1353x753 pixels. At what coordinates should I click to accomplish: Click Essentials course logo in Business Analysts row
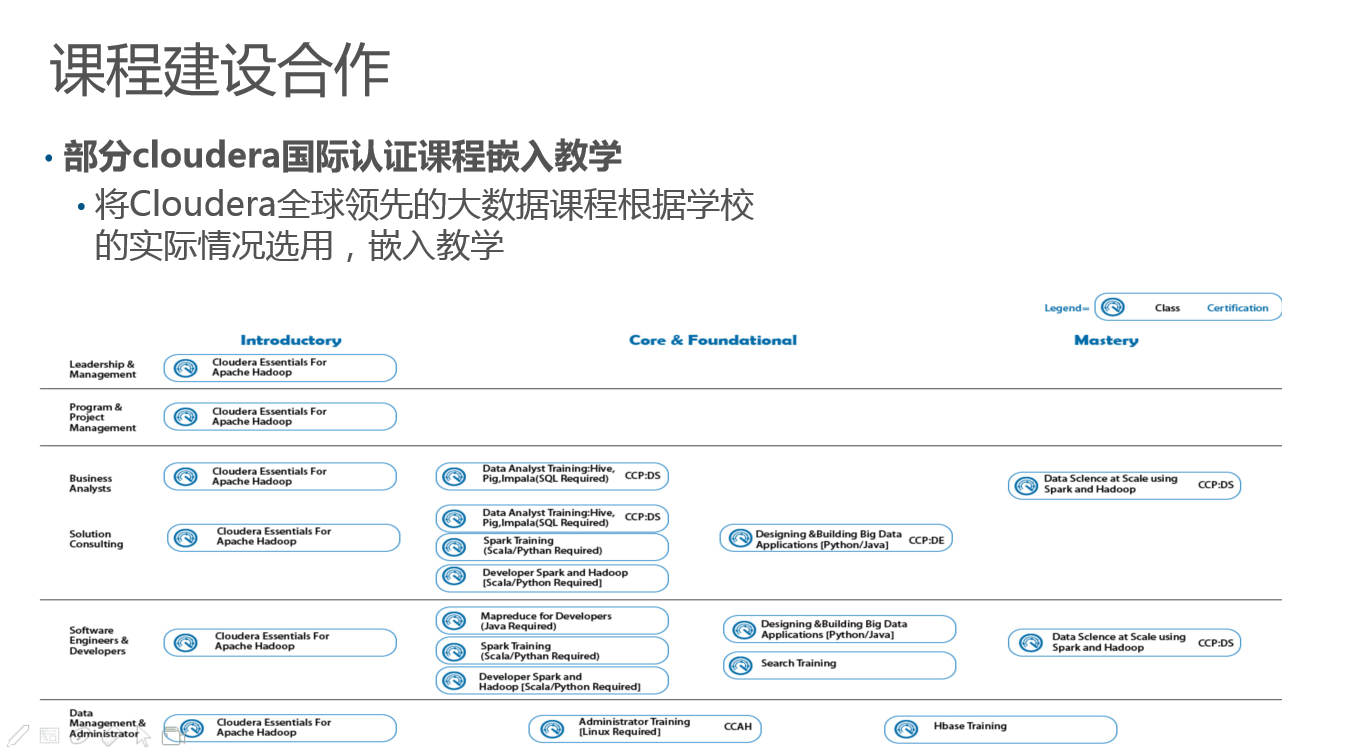pos(185,477)
